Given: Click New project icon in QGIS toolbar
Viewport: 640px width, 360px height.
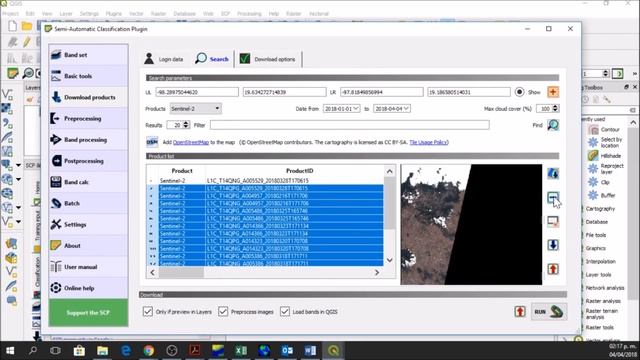Looking at the screenshot, I should (12, 26).
